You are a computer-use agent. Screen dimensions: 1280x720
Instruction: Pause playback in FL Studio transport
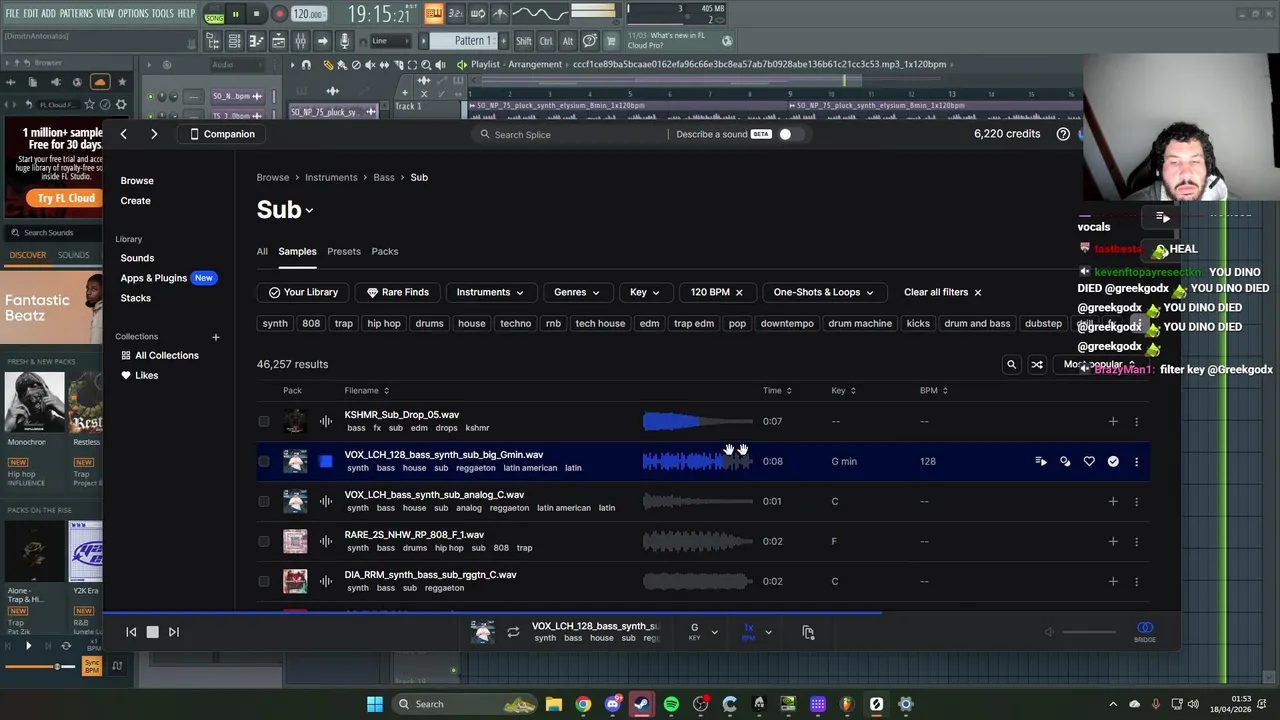click(x=235, y=14)
